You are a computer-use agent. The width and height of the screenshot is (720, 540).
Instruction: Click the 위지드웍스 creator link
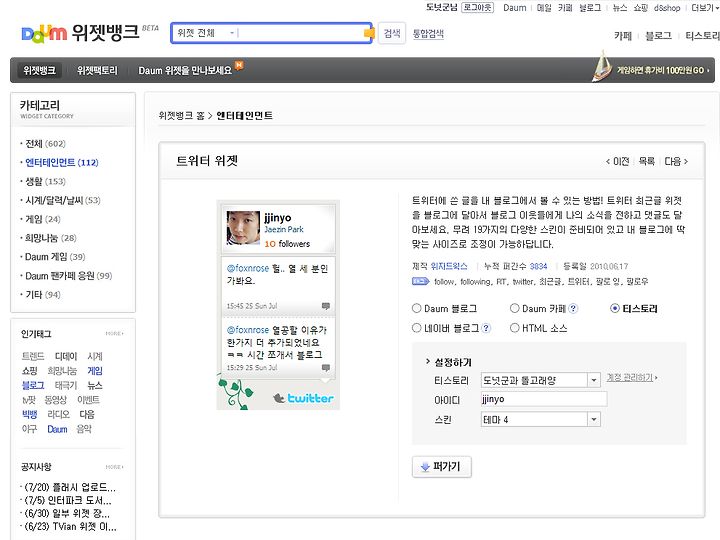pyautogui.click(x=449, y=266)
